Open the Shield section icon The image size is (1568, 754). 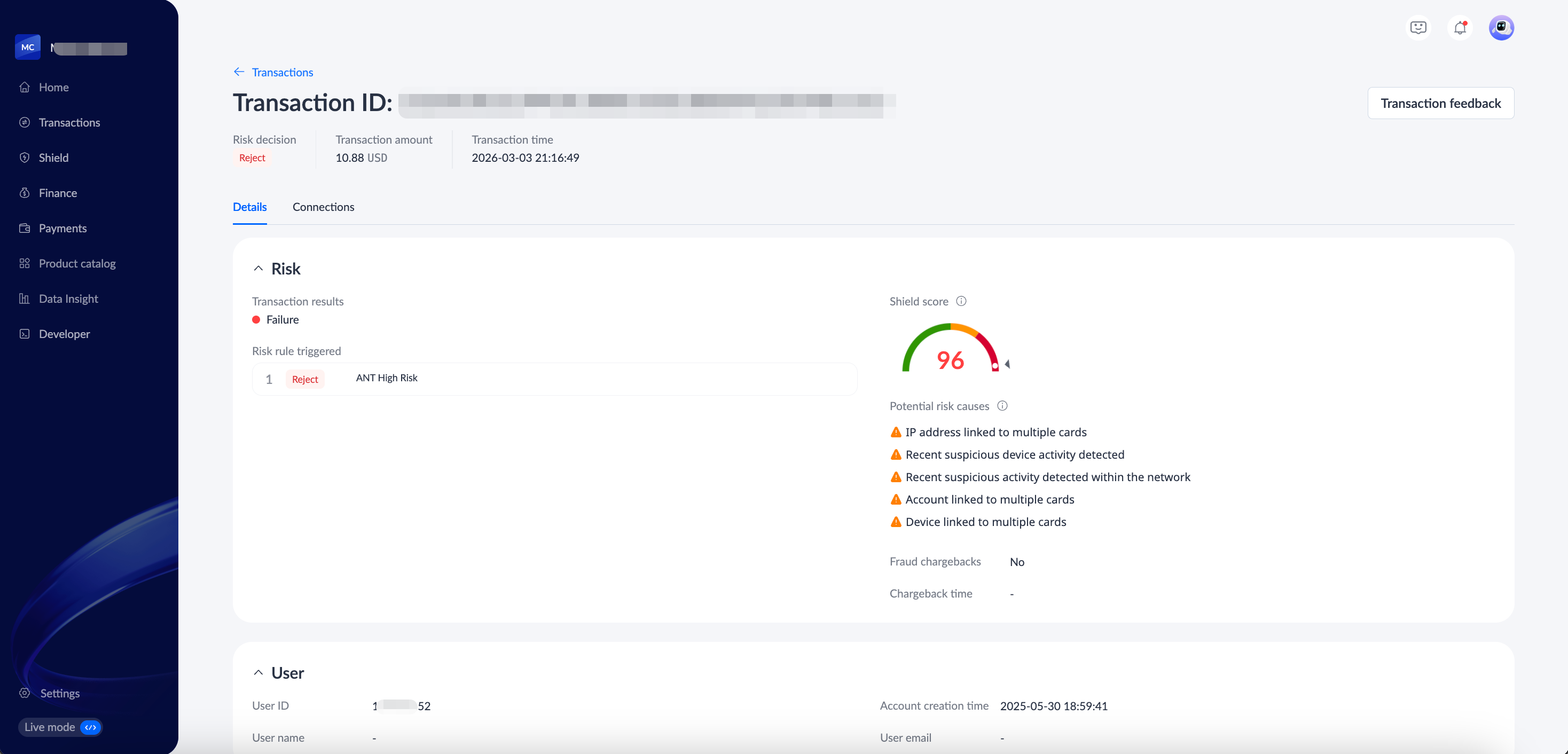25,158
